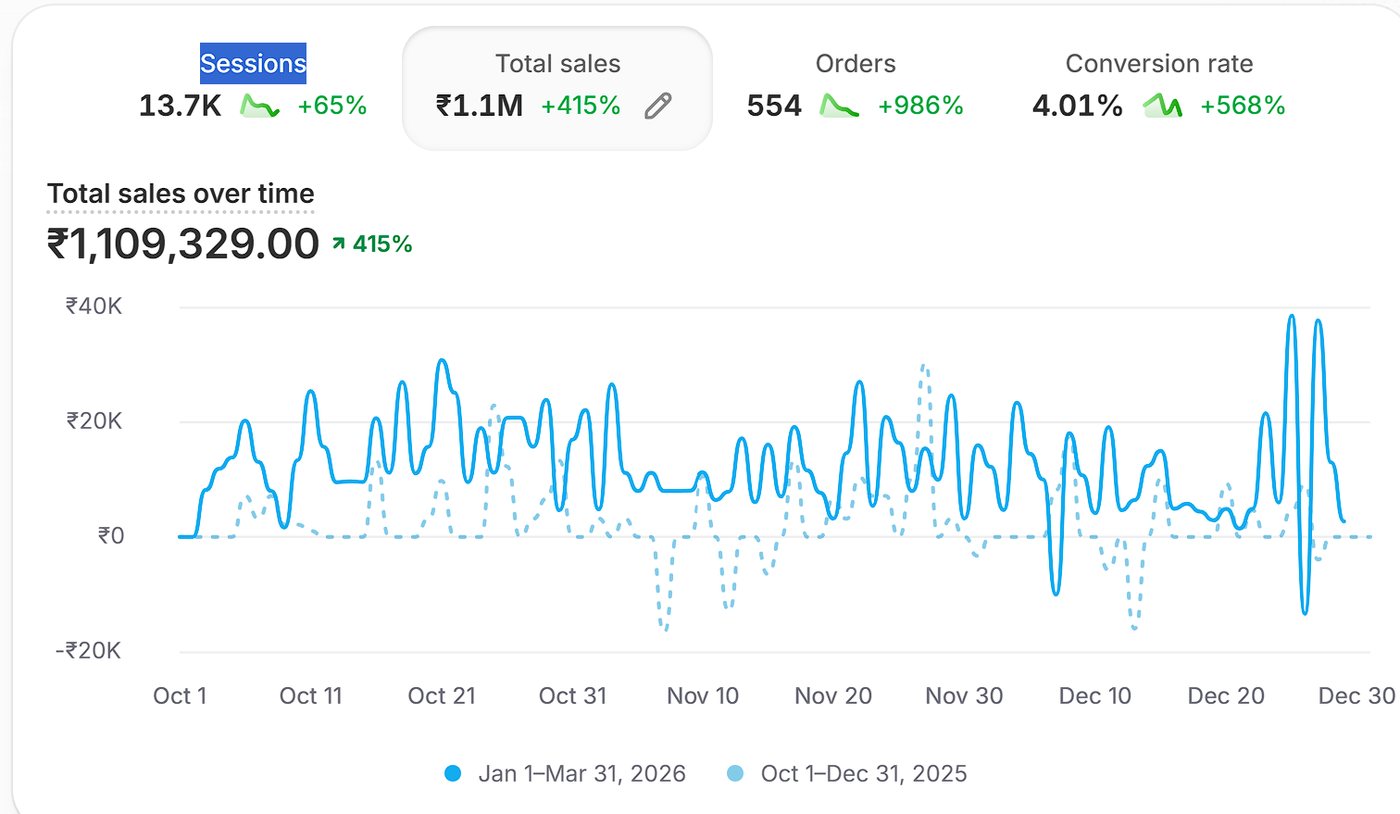
Task: Click the Orders sparkline trend icon
Action: point(840,105)
